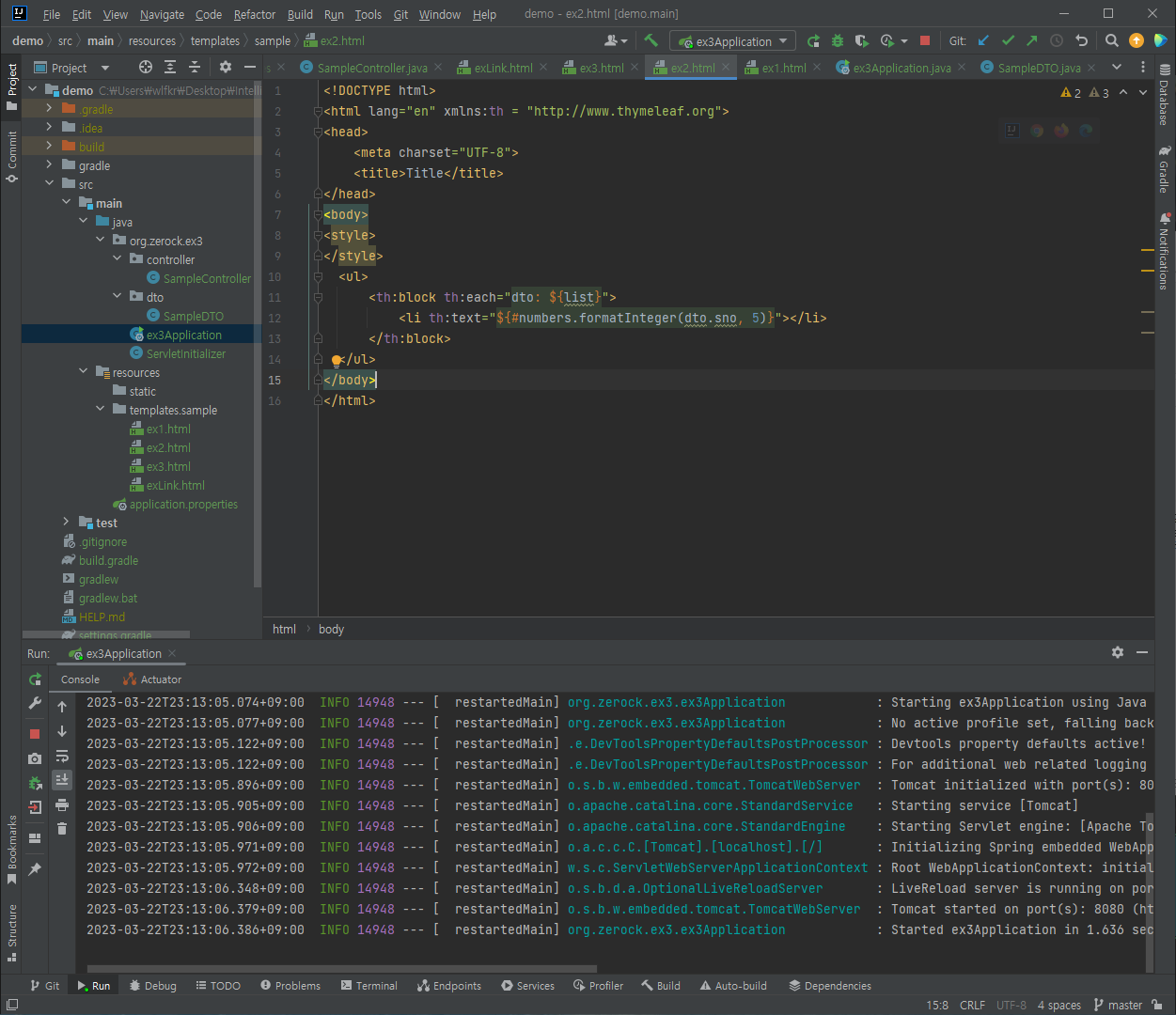Change the indent setting via 4 spaces
The image size is (1176, 1015).
pyautogui.click(x=1059, y=1005)
